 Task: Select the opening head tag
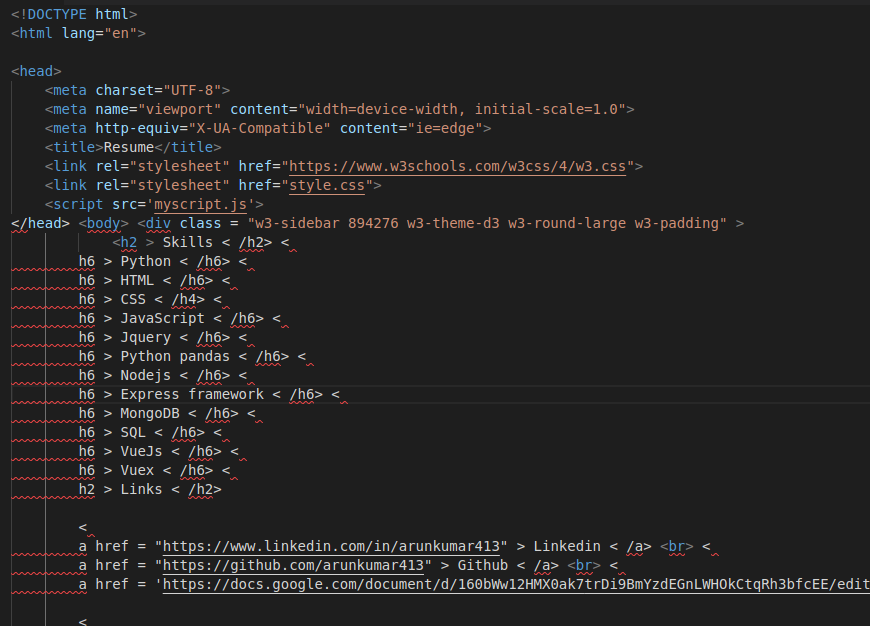pyautogui.click(x=36, y=71)
